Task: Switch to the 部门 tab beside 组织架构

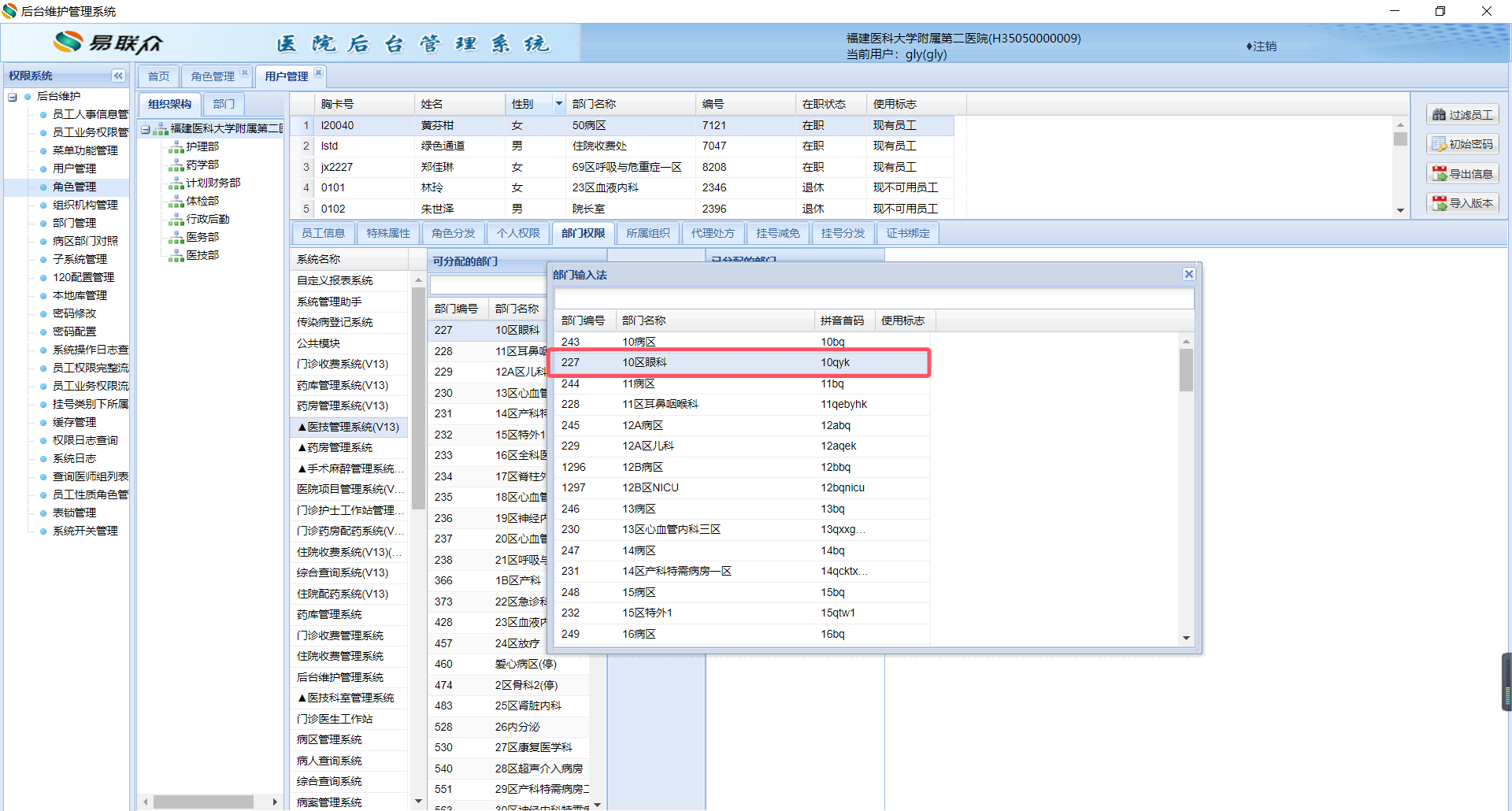Action: coord(224,104)
